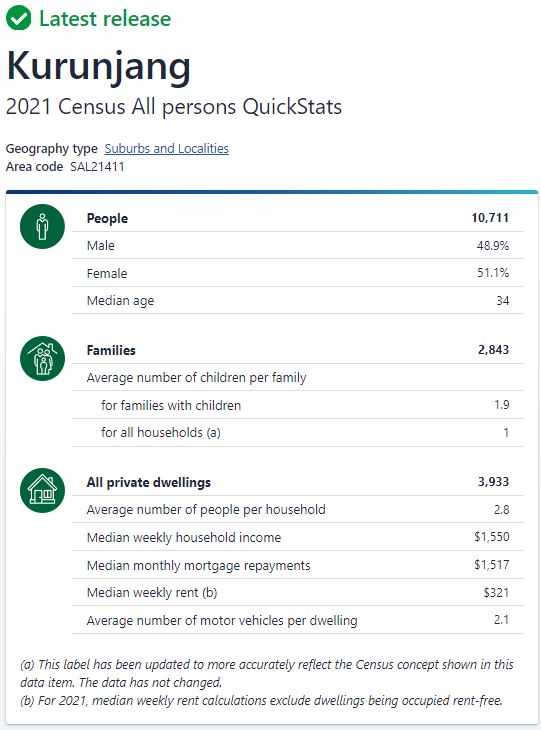Click the area code SAL21411 text

pyautogui.click(x=97, y=167)
